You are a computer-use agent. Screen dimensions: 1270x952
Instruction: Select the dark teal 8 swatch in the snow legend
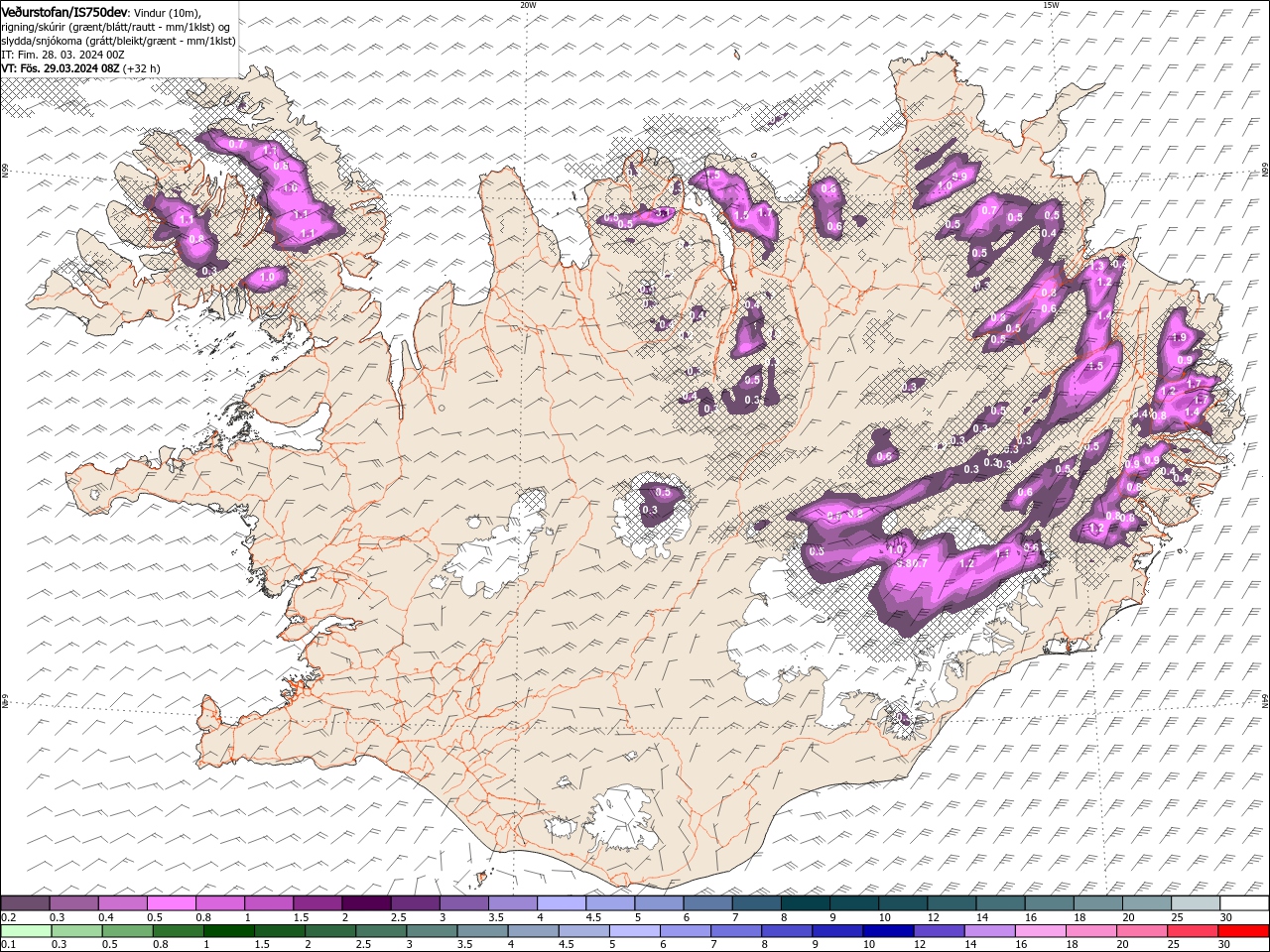805,903
